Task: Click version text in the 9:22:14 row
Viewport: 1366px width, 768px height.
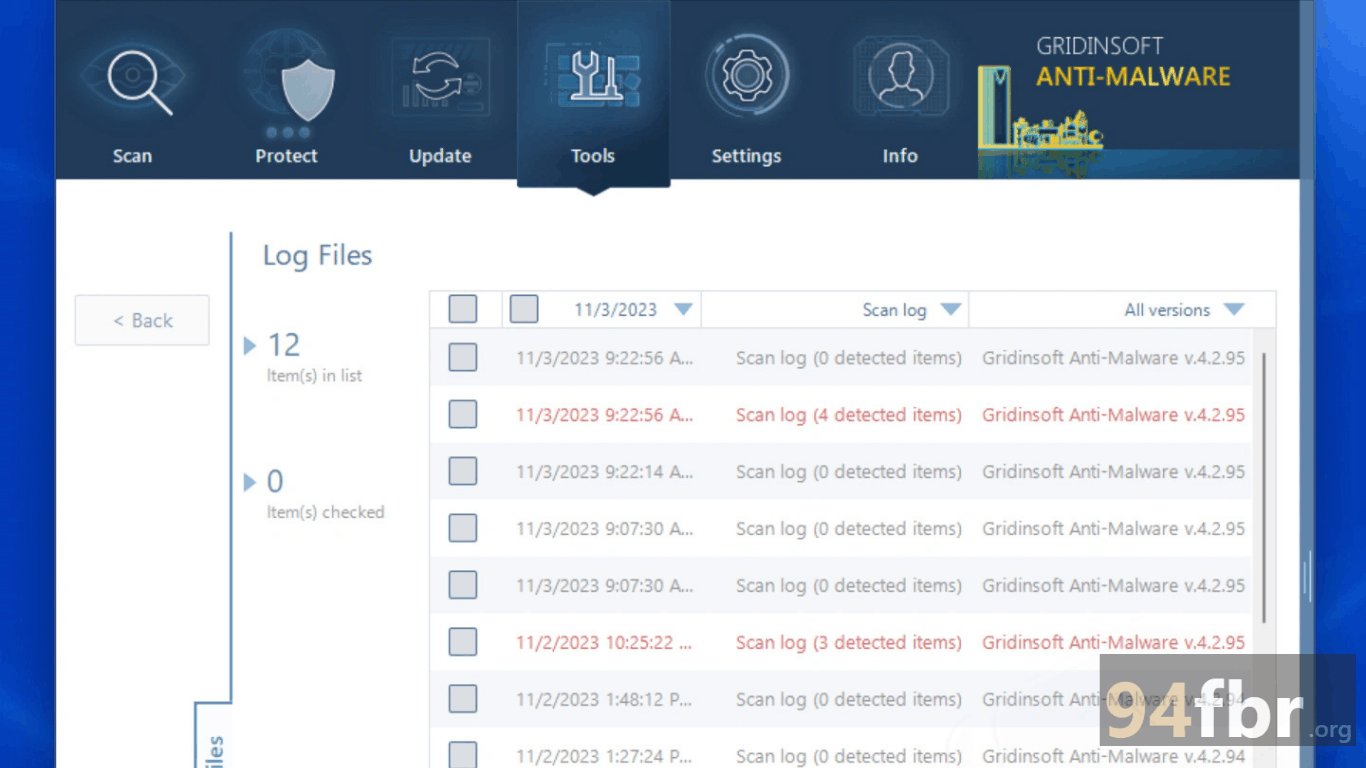Action: point(1114,472)
